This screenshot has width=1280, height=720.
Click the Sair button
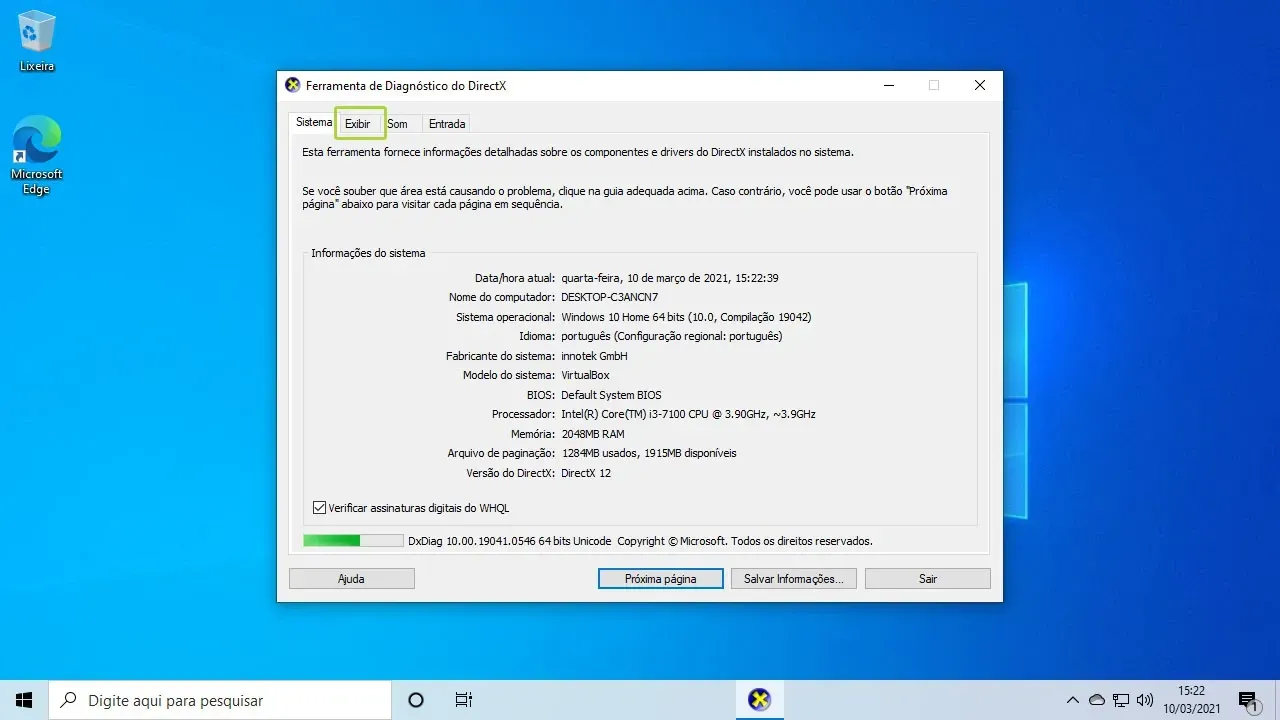point(928,578)
